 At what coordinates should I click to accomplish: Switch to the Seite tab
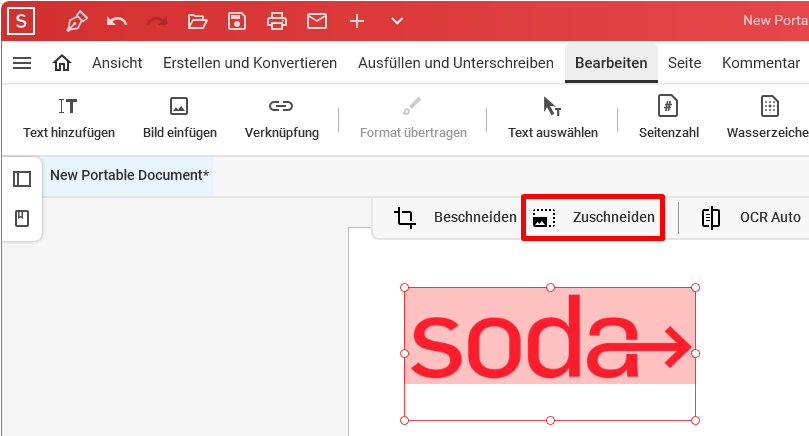click(684, 63)
